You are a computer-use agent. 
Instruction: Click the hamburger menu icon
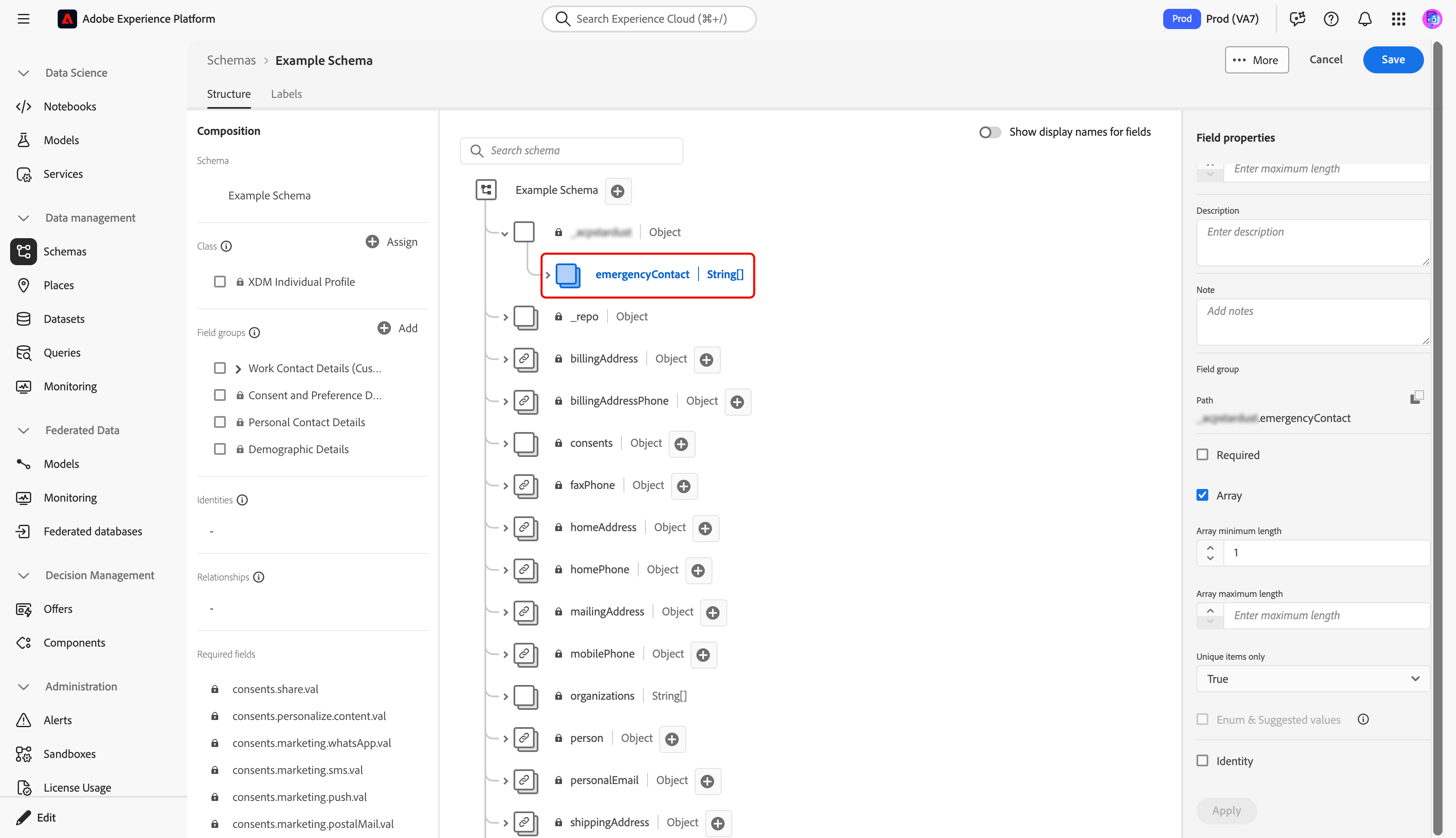click(24, 19)
